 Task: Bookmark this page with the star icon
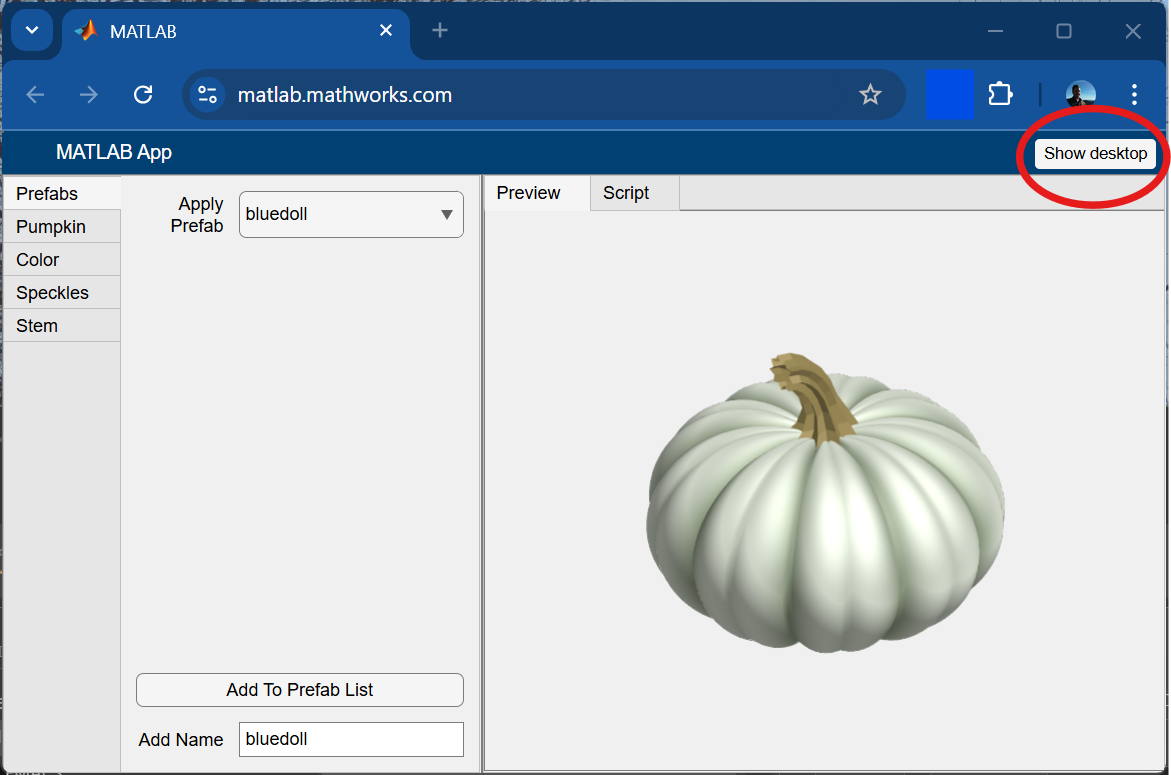(x=870, y=95)
